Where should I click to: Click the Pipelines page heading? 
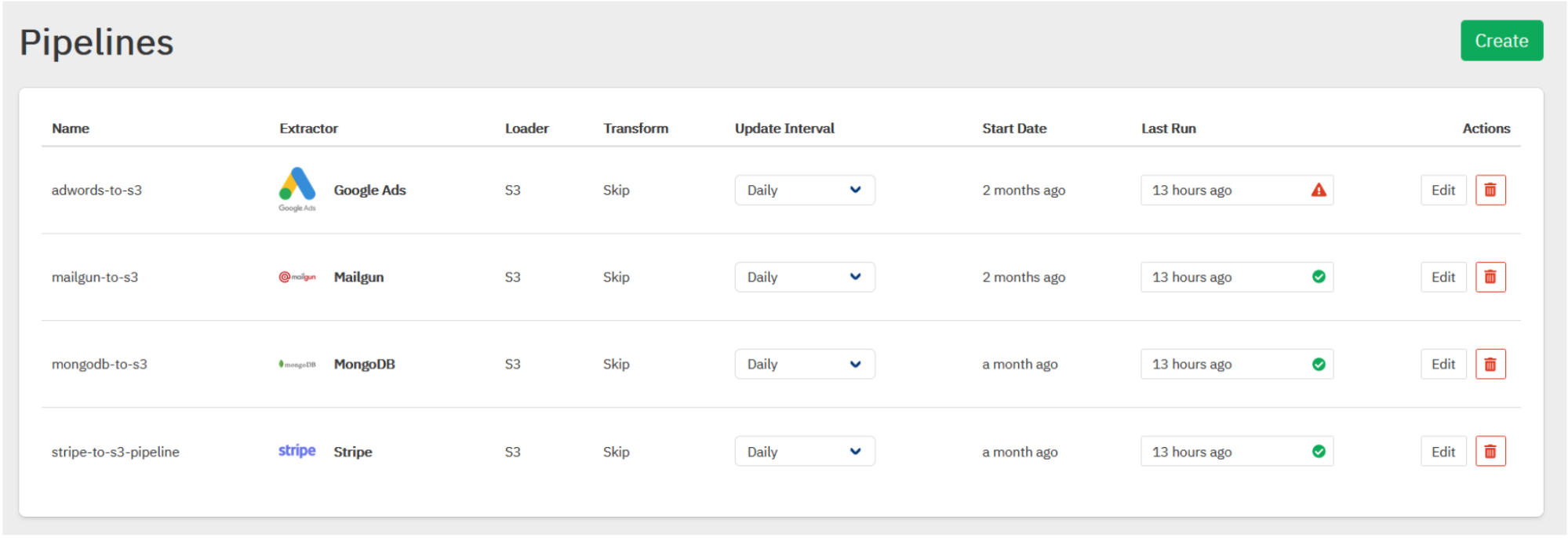[x=96, y=42]
